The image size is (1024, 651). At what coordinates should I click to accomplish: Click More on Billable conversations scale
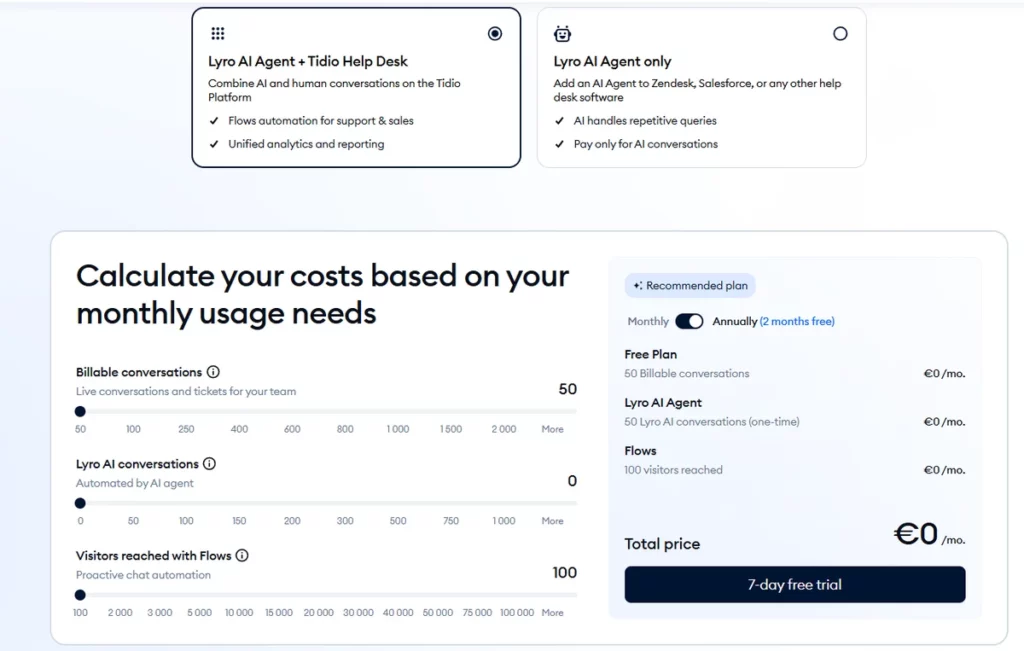(552, 429)
